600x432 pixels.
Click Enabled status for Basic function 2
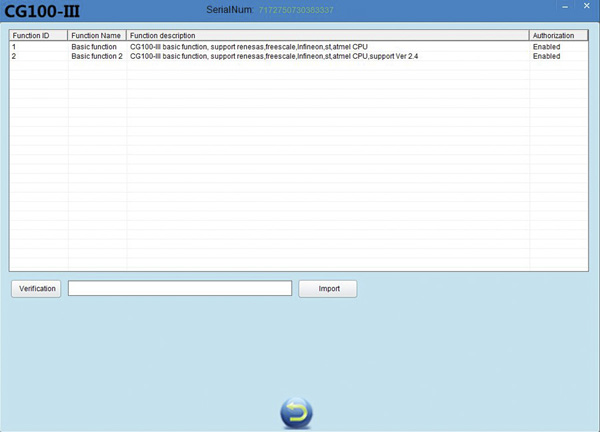546,56
